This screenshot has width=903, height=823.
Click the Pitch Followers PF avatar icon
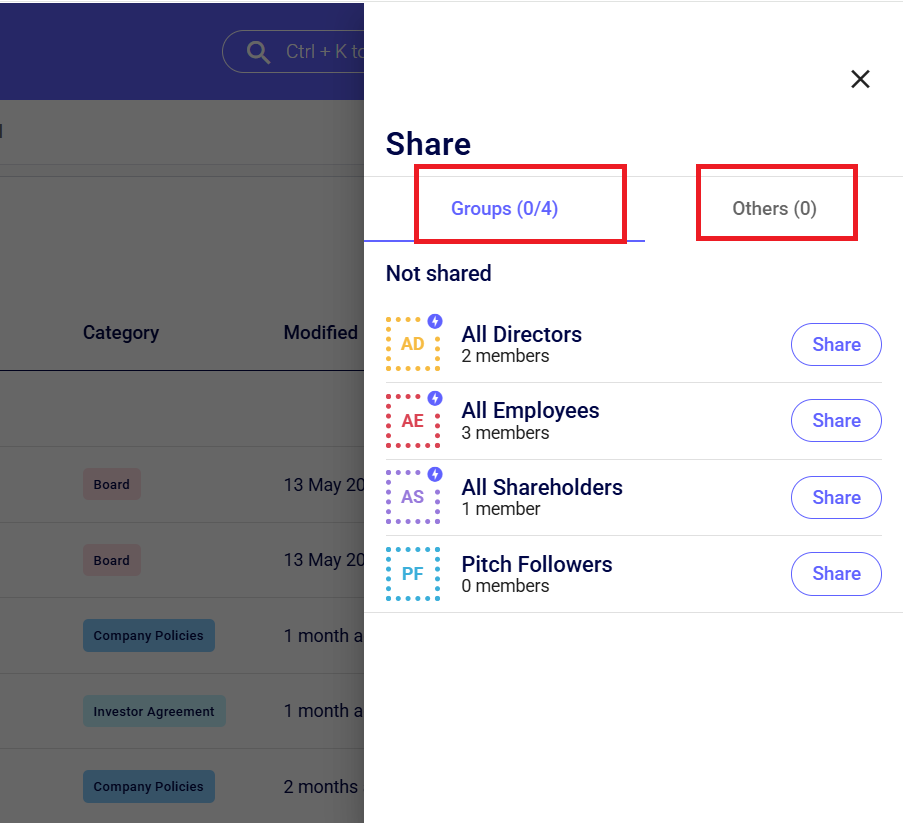(x=413, y=574)
